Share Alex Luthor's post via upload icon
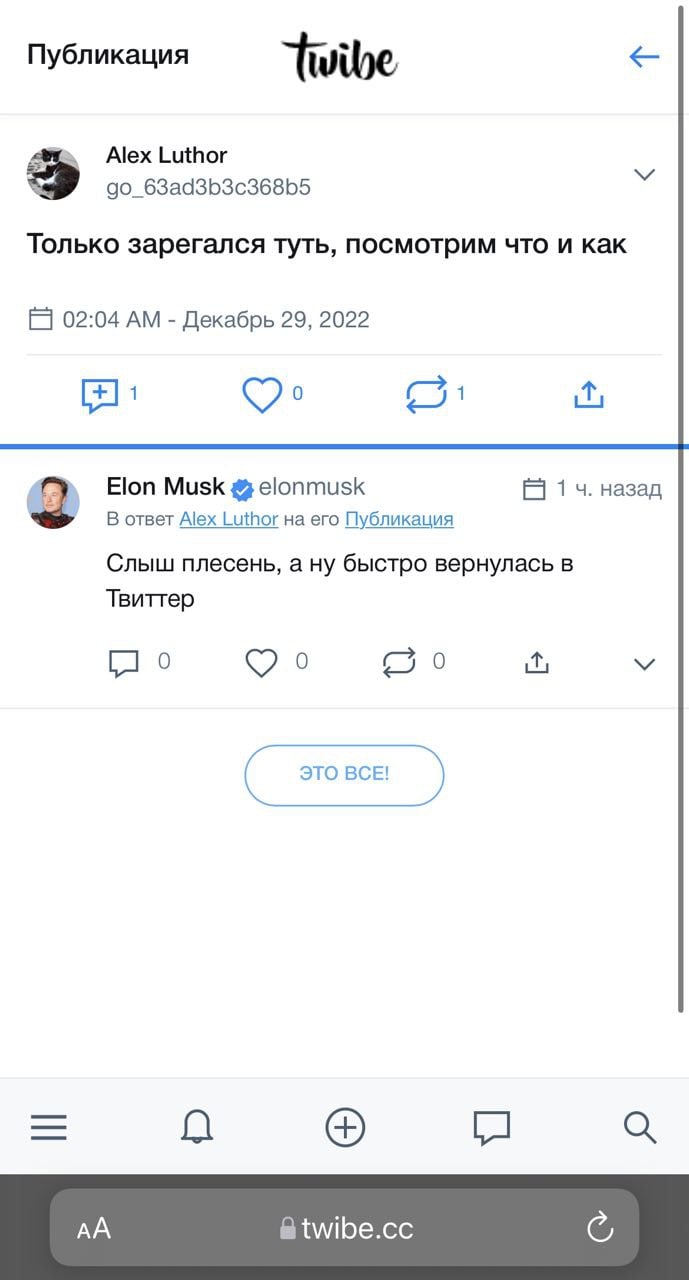Viewport: 689px width, 1280px height. (589, 396)
